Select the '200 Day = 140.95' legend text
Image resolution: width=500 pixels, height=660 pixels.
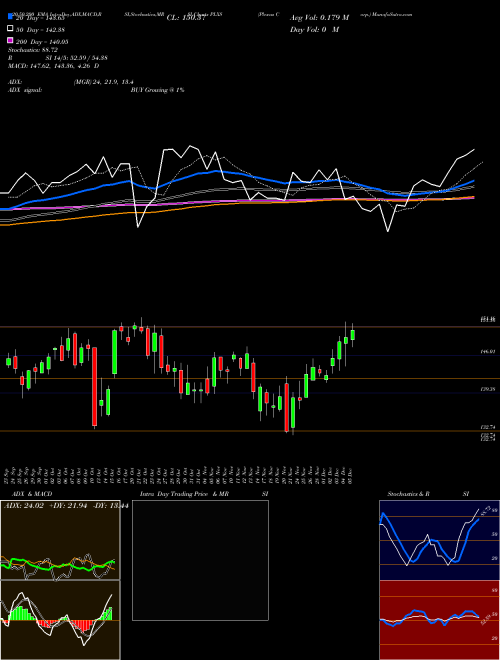pos(43,42)
